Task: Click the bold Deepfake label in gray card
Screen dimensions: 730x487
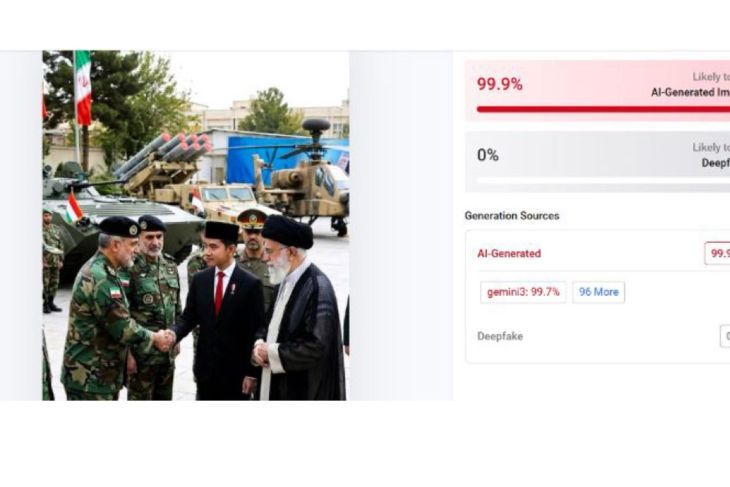Action: [x=716, y=163]
